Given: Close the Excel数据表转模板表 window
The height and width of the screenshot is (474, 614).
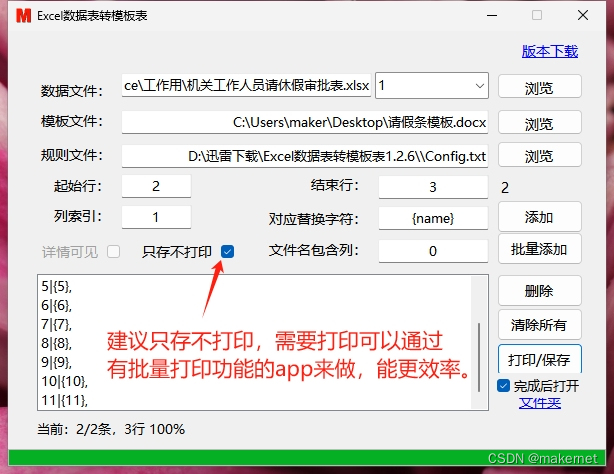Looking at the screenshot, I should tap(583, 15).
